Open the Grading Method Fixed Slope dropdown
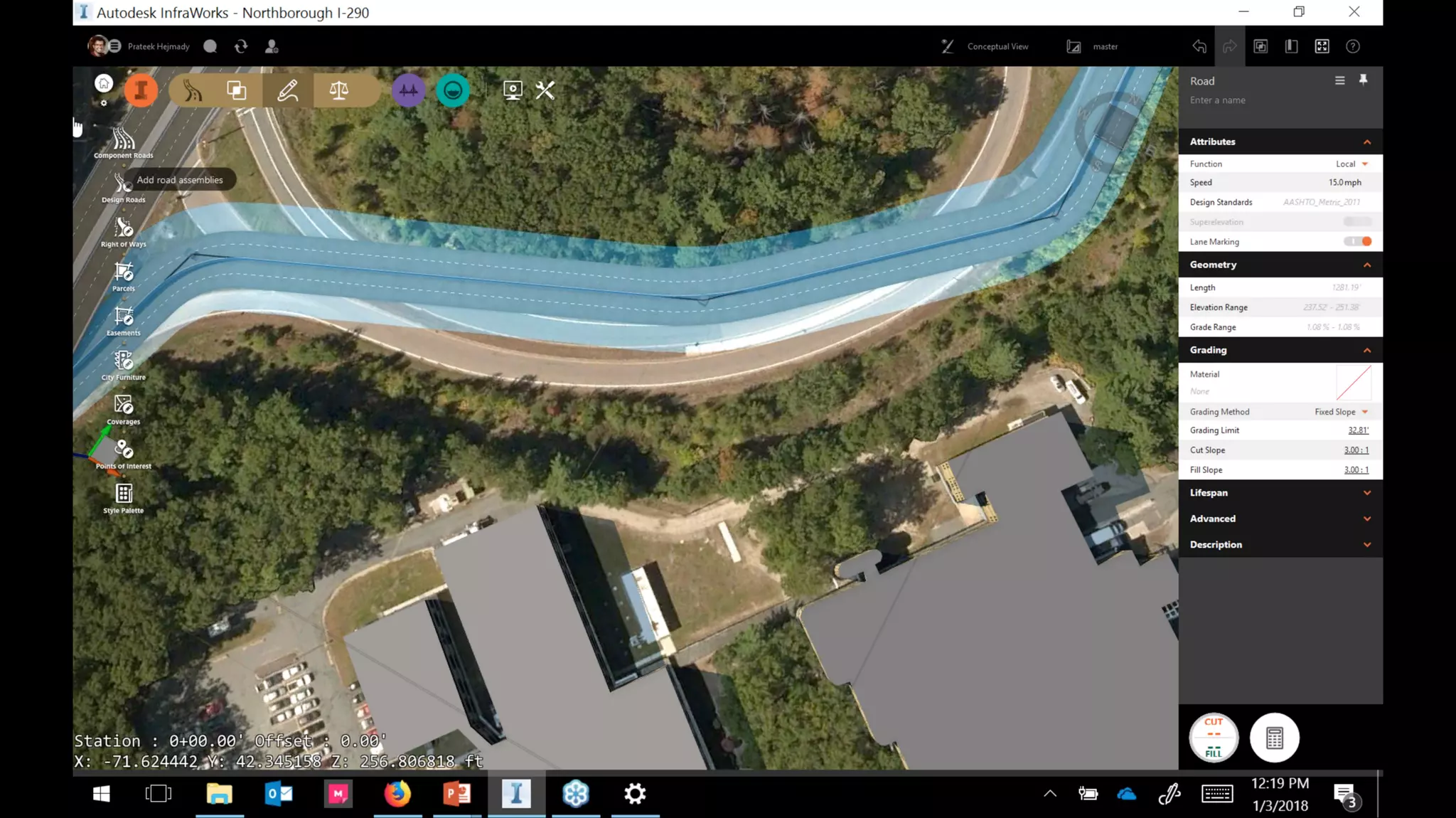This screenshot has width=1456, height=818. [1342, 412]
